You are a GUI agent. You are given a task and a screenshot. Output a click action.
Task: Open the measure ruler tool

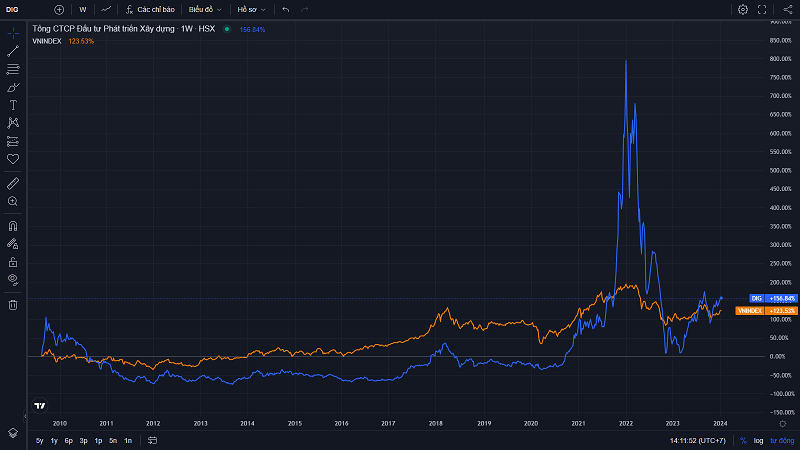pyautogui.click(x=13, y=183)
